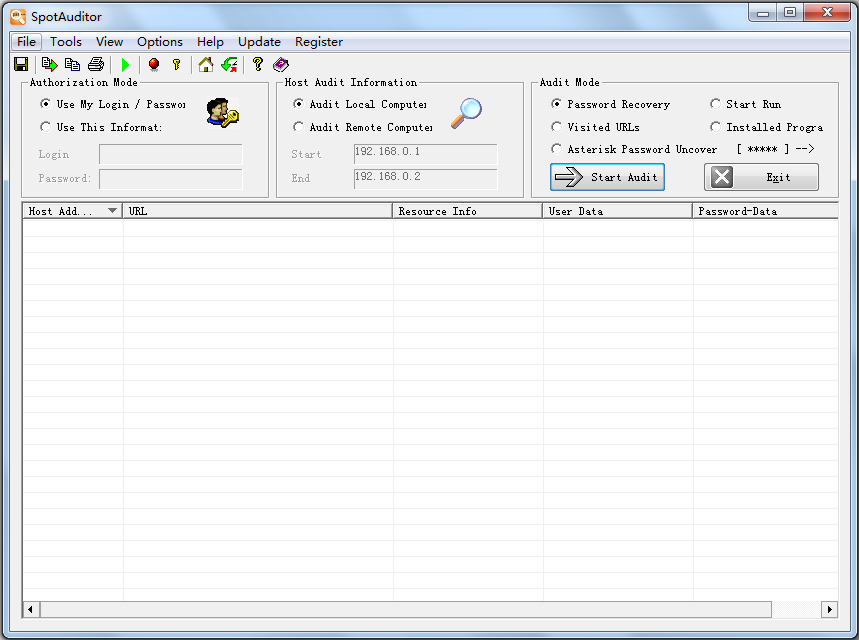859x640 pixels.
Task: Click the red stop sign toolbar icon
Action: point(153,64)
